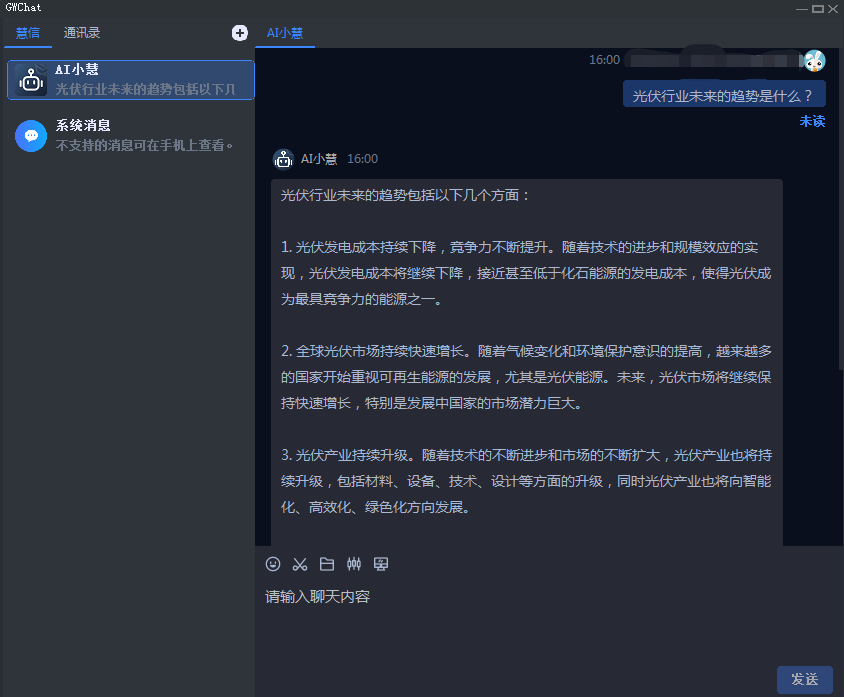Click the reply paragraph starting 1. 光伏发电成本持续下降
The width and height of the screenshot is (844, 697).
526,273
